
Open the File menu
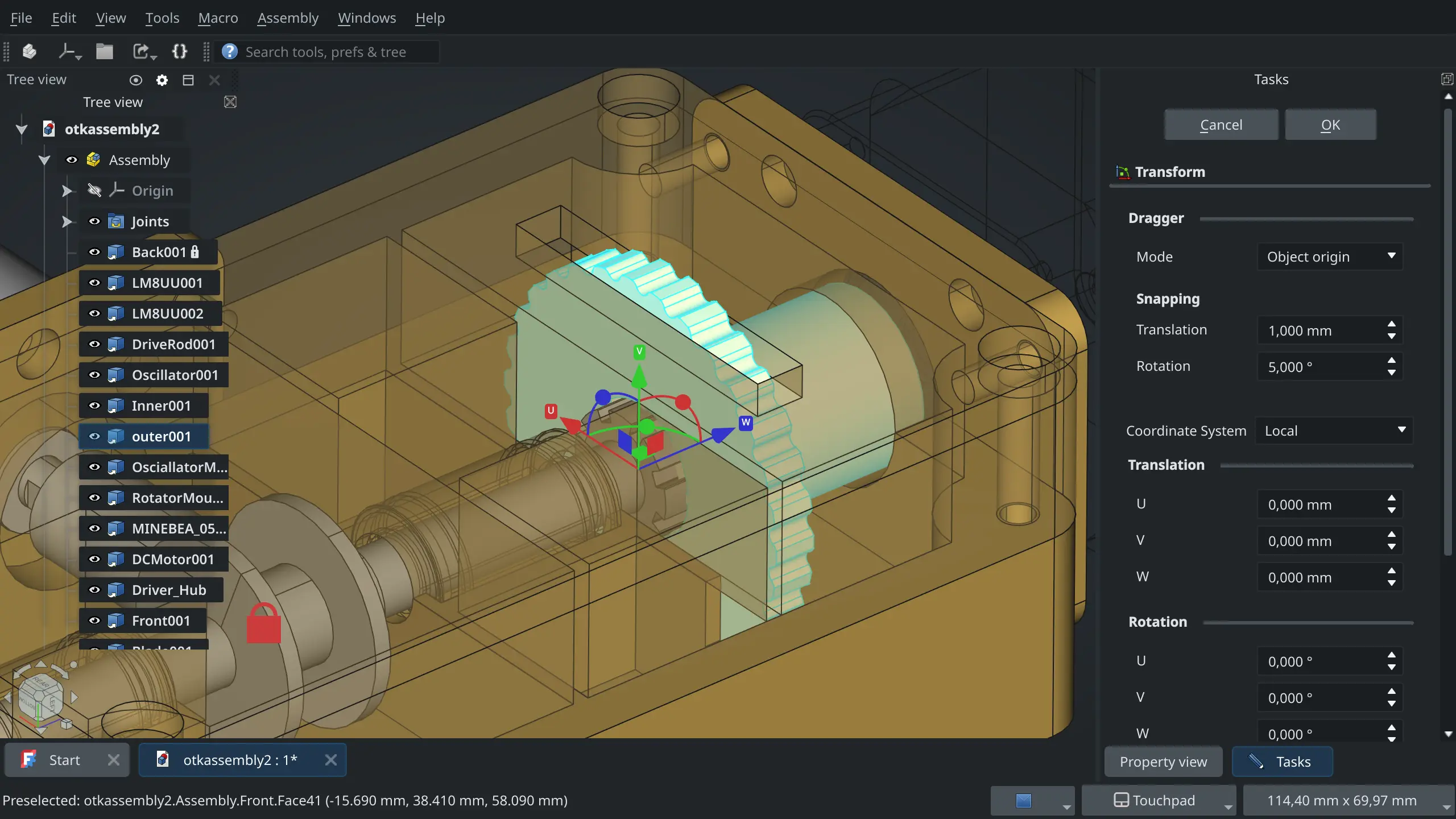pyautogui.click(x=21, y=18)
